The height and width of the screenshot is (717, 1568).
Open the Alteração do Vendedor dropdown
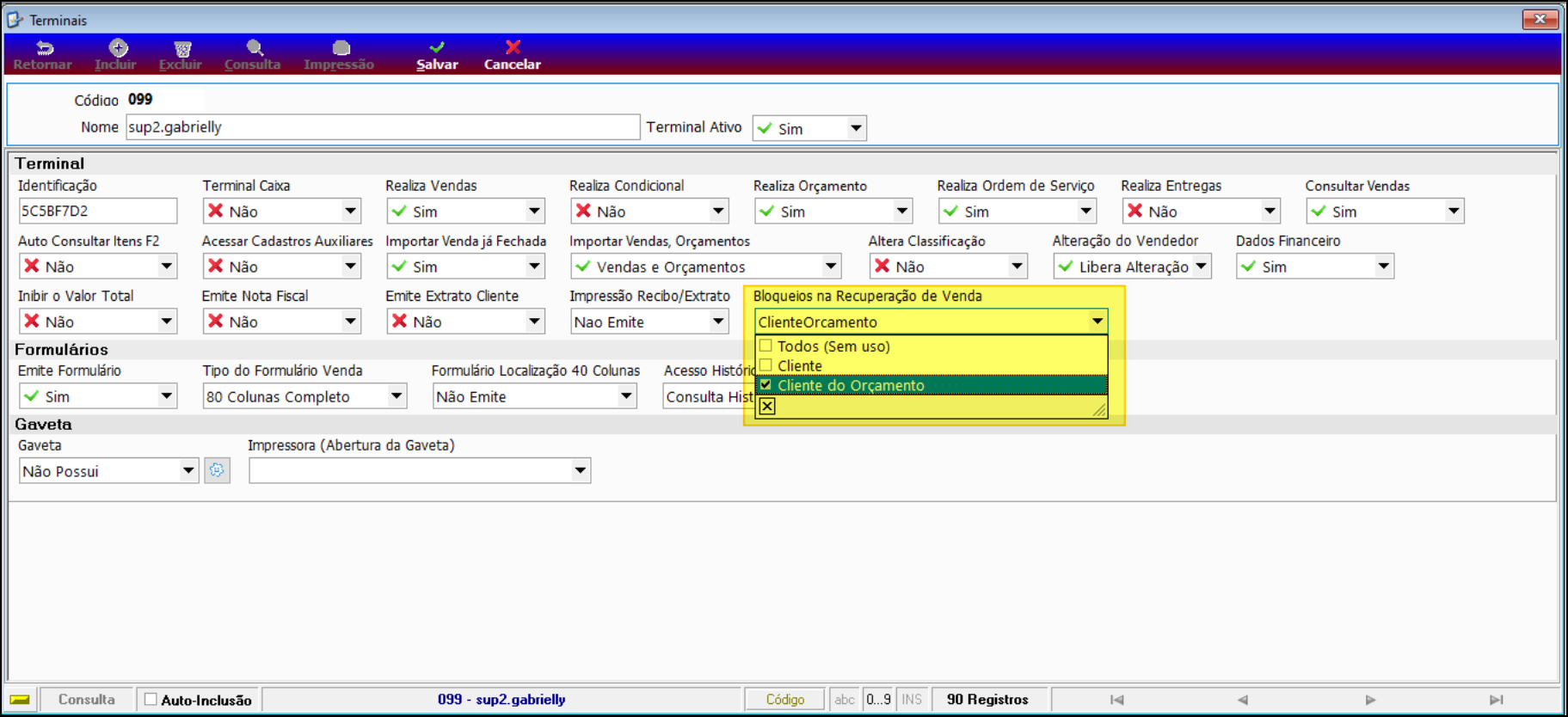pyautogui.click(x=1201, y=266)
